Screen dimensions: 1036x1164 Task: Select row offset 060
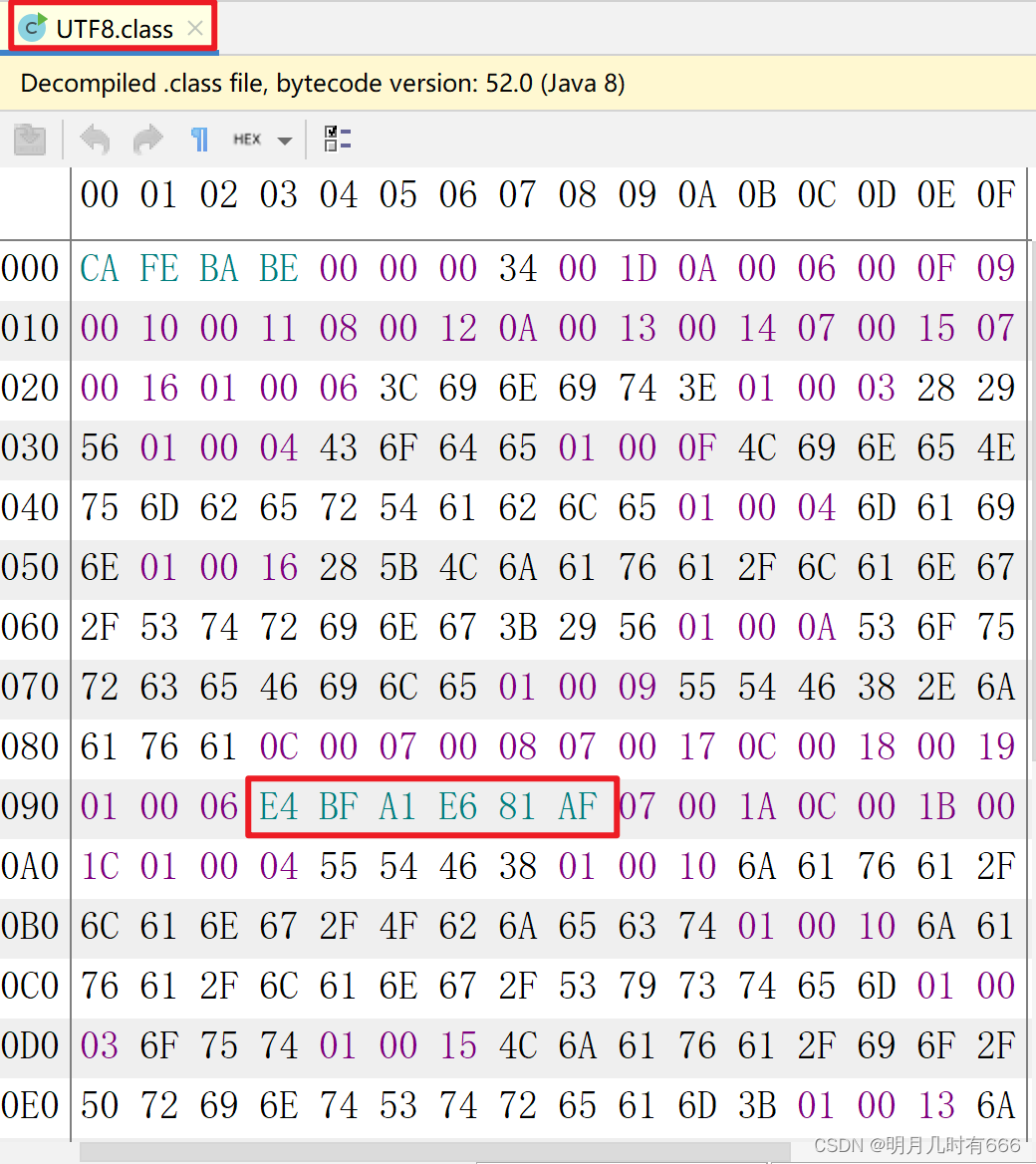(30, 627)
